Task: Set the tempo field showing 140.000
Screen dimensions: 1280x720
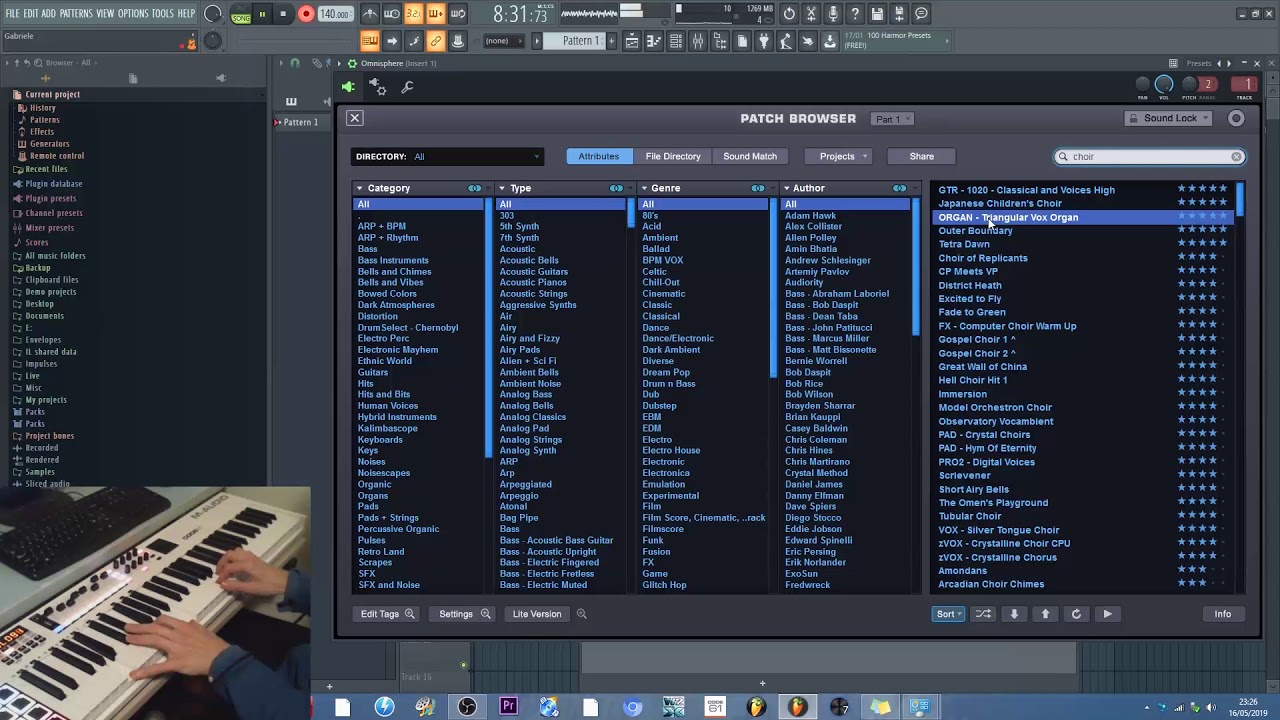Action: [x=335, y=15]
